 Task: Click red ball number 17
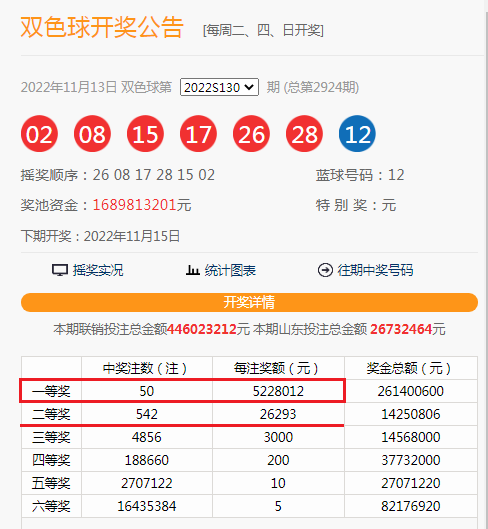pos(198,134)
